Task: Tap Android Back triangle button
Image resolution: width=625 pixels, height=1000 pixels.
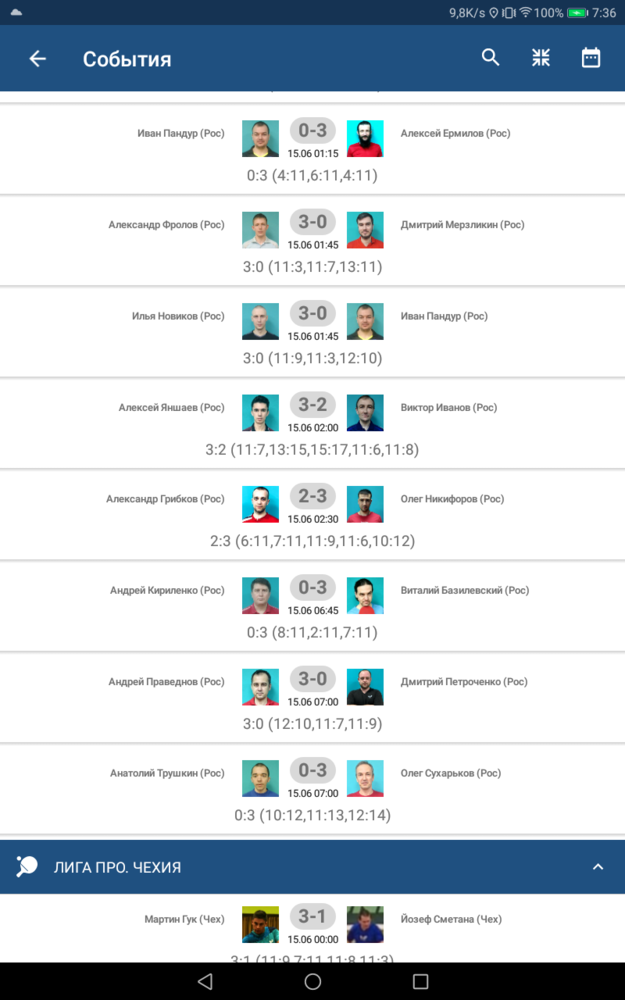Action: coord(204,981)
